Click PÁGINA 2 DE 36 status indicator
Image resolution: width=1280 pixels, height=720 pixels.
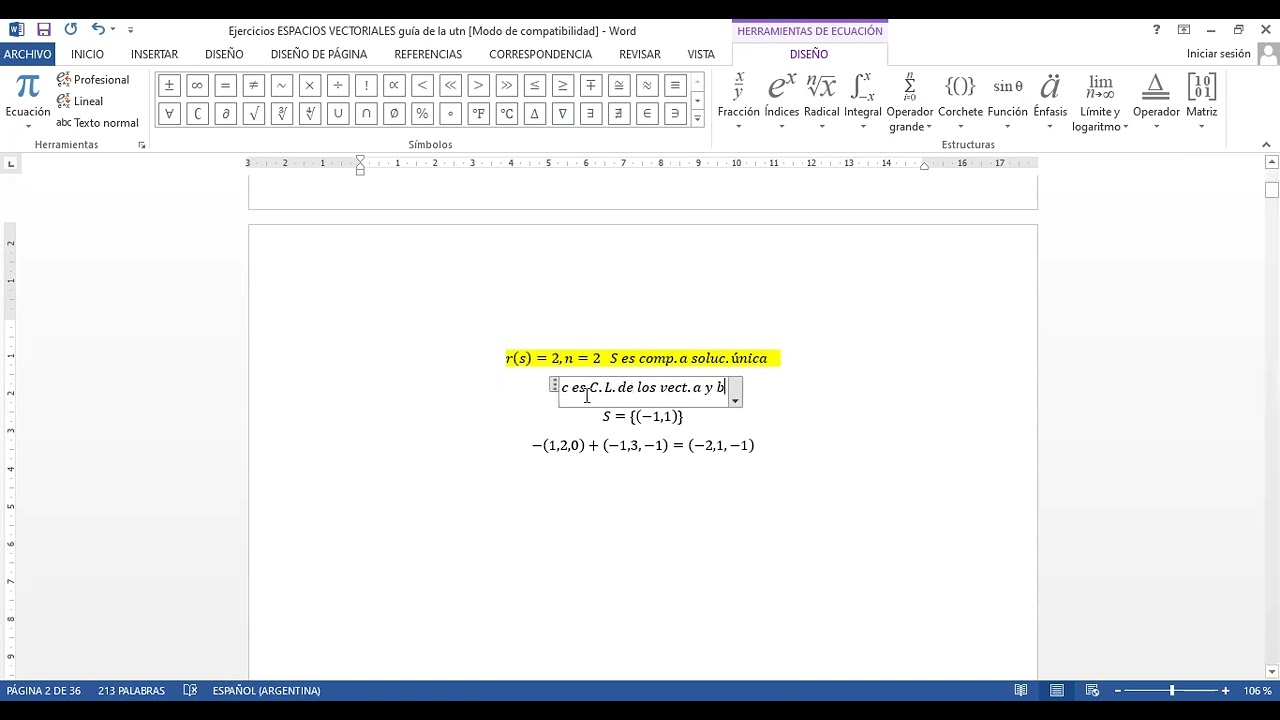(43, 691)
